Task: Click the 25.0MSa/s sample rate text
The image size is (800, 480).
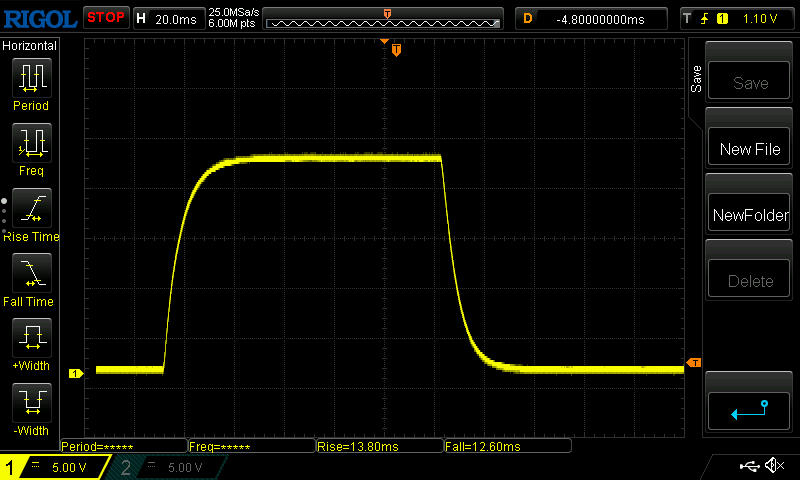Action: click(234, 12)
